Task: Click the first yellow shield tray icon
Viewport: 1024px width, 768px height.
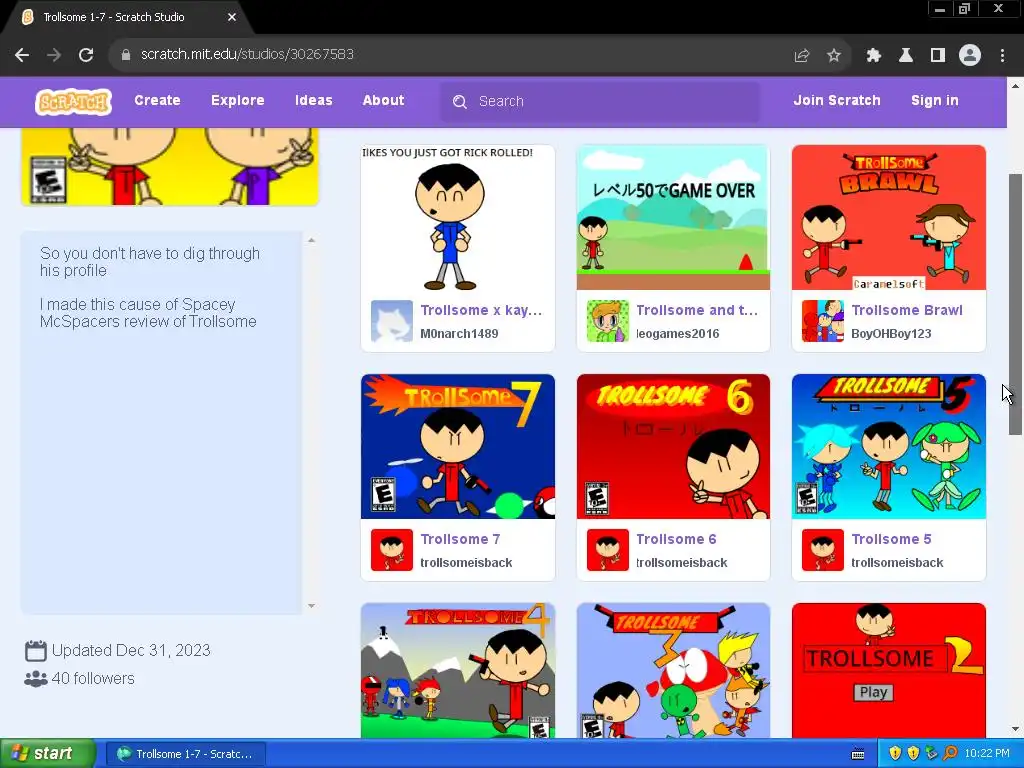Action: pos(895,754)
